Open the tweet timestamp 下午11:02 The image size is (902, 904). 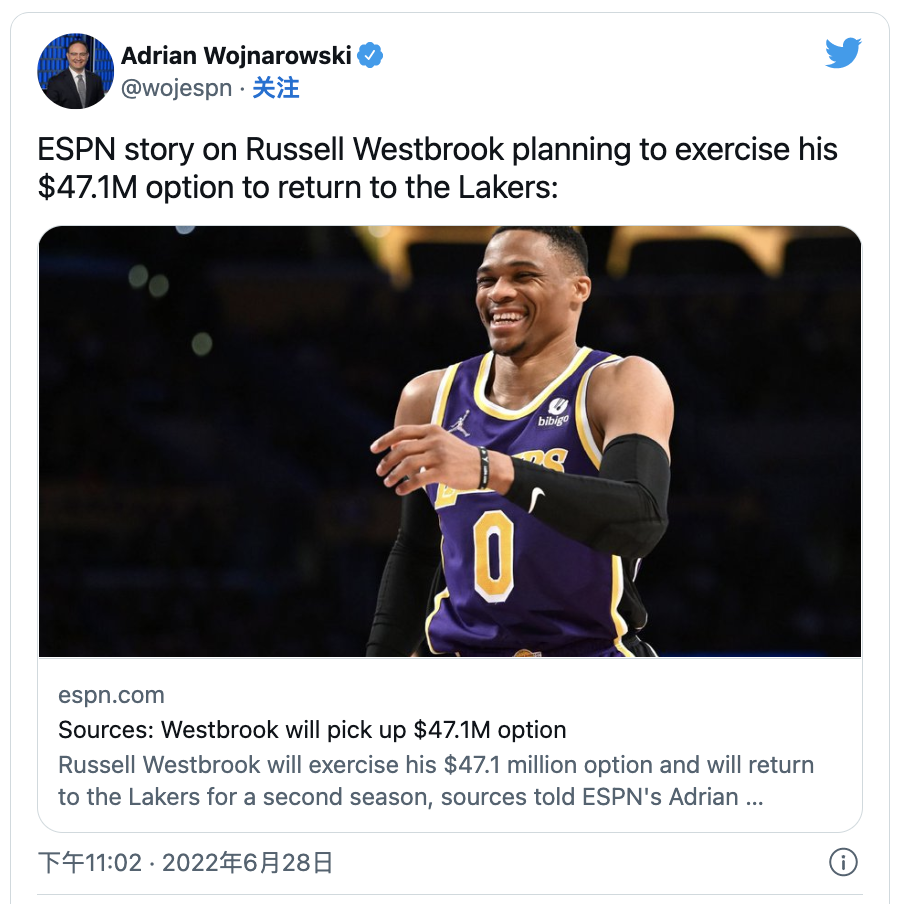pyautogui.click(x=90, y=863)
